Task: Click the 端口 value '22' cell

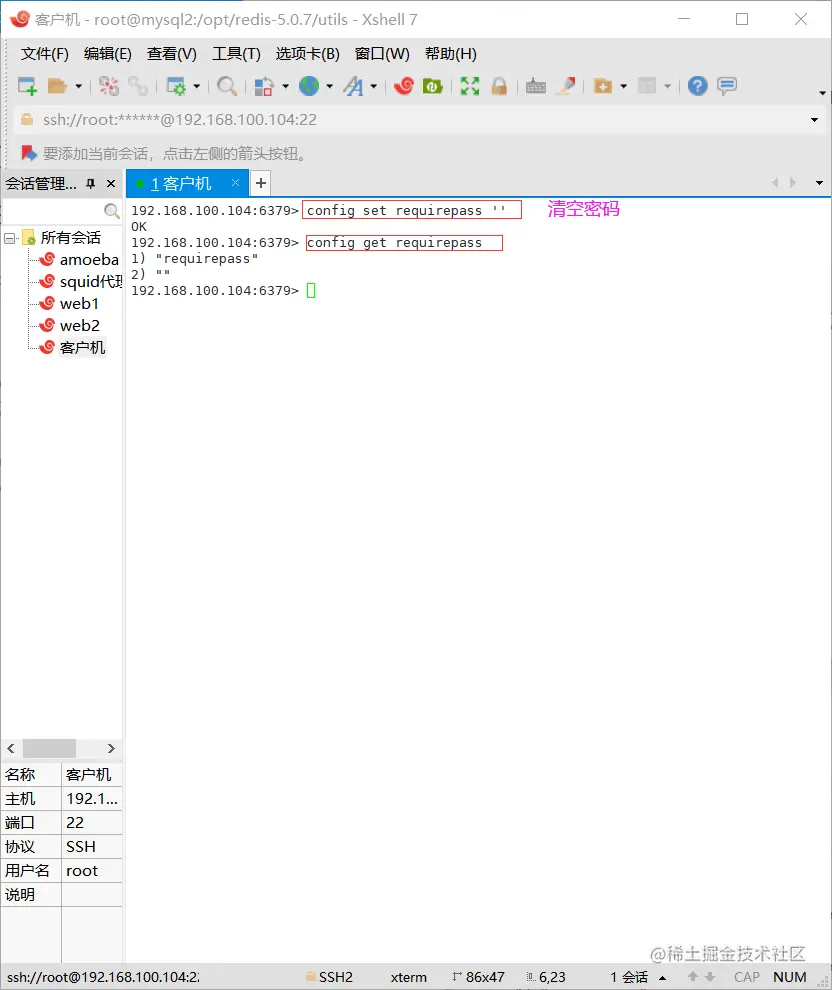Action: pos(92,823)
